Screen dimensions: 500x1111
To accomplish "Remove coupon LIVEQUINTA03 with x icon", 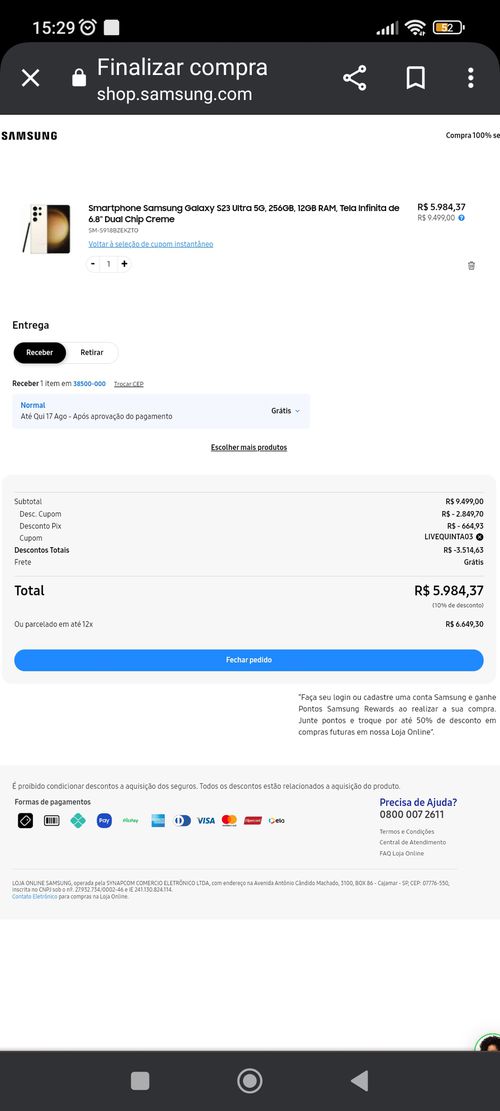I will tap(480, 537).
